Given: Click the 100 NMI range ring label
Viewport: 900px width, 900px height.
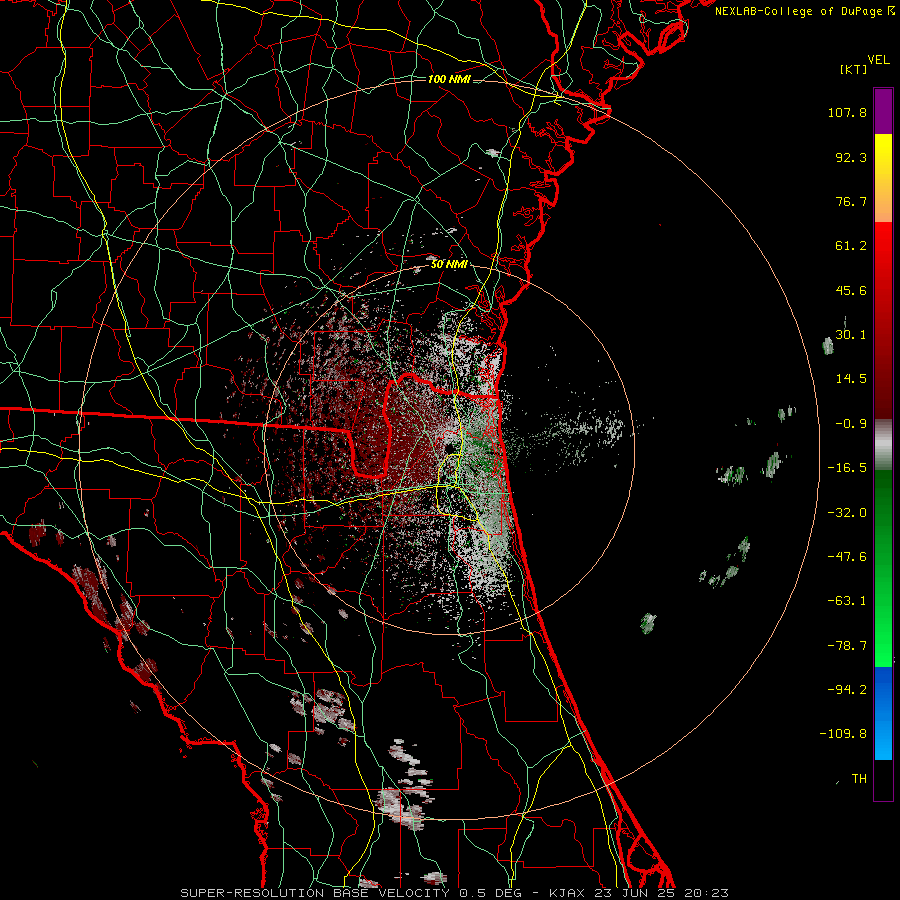Looking at the screenshot, I should [x=449, y=79].
